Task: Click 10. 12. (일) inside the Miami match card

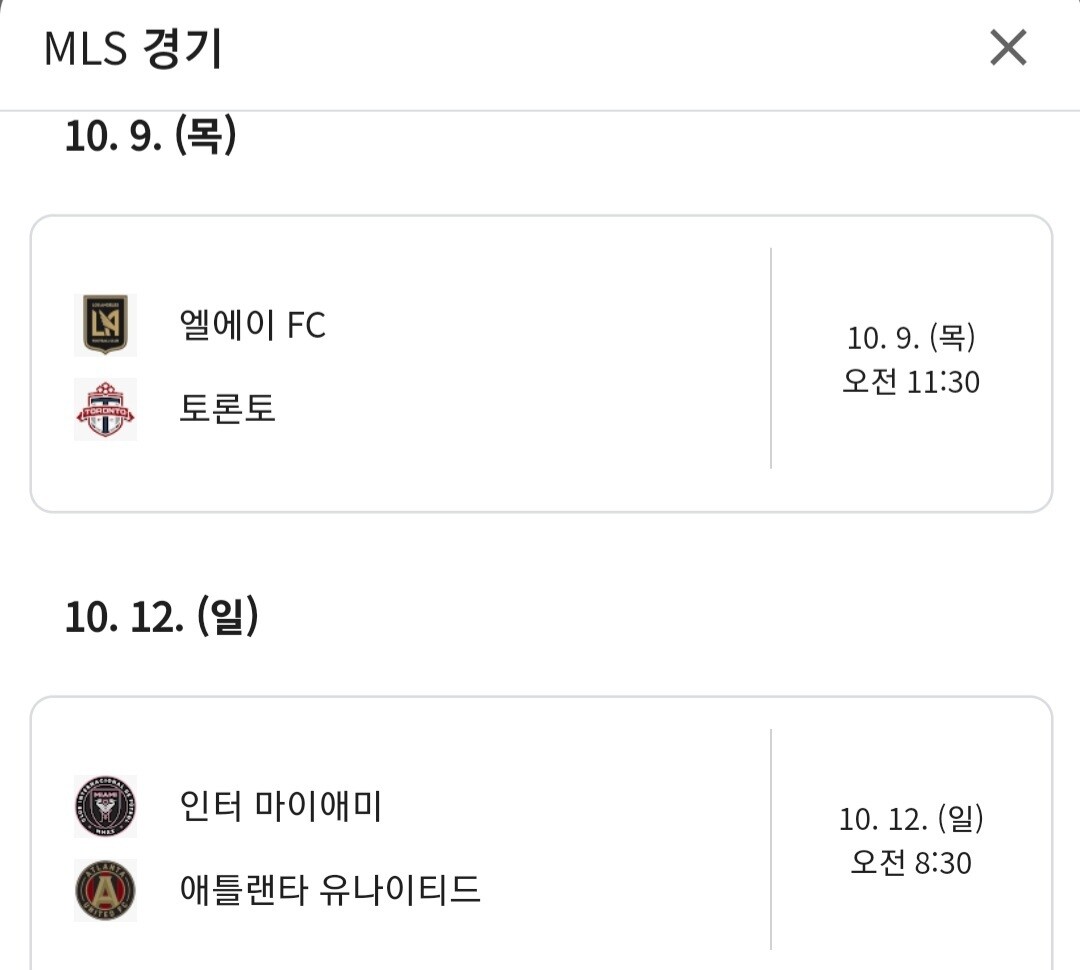Action: (x=911, y=820)
